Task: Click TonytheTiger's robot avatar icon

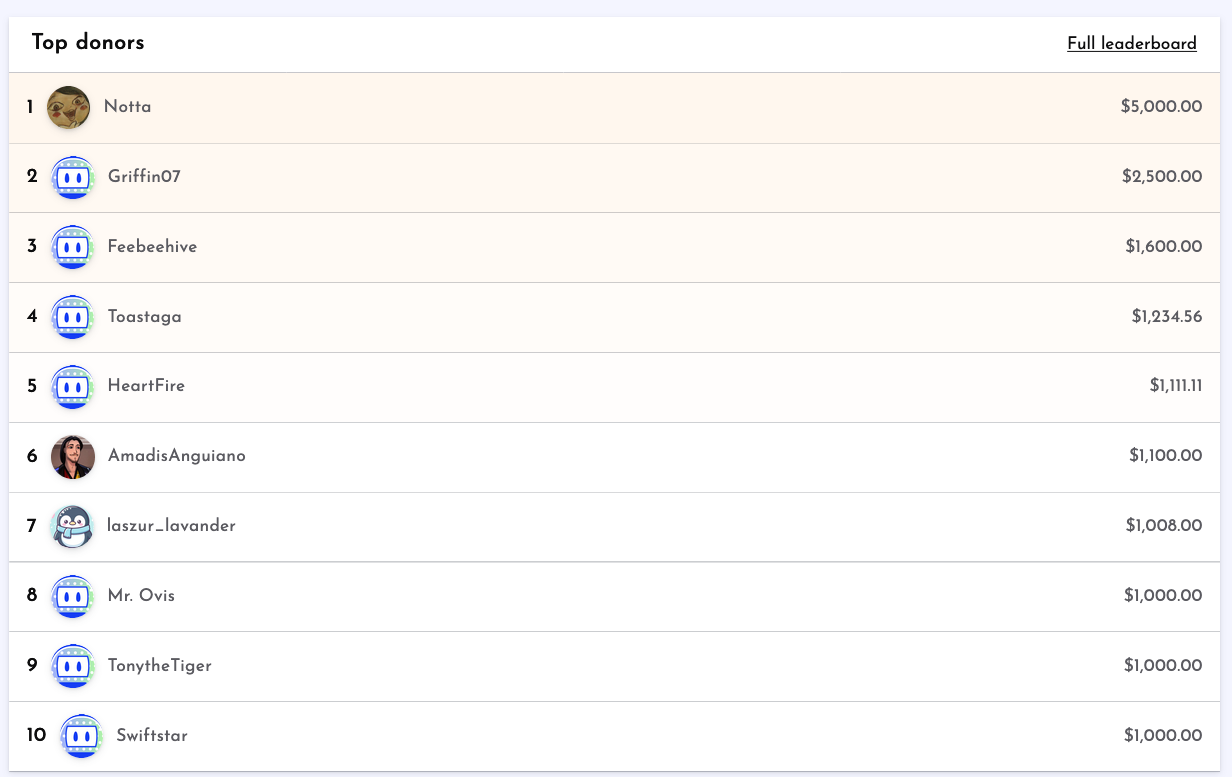Action: [x=72, y=666]
